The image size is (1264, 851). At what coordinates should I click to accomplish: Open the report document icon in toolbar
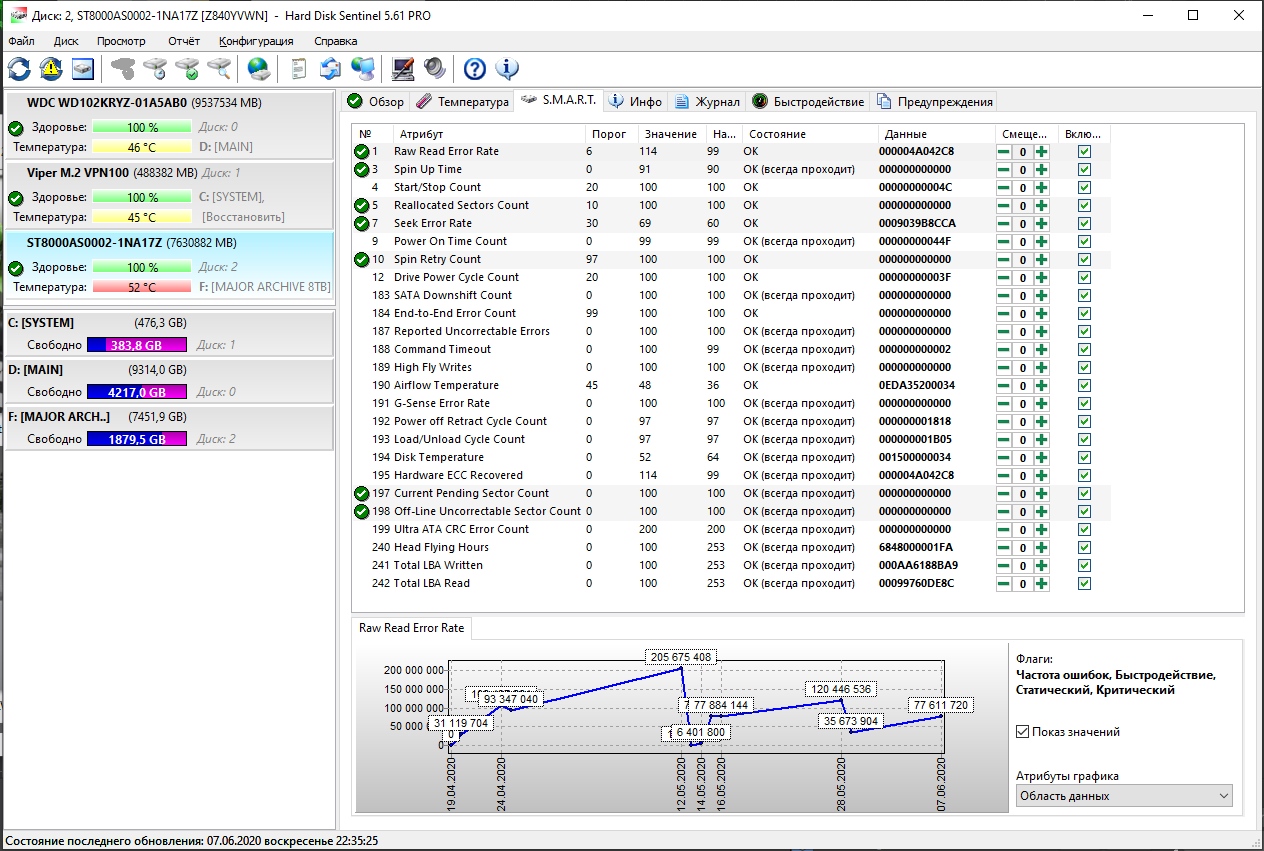point(298,69)
